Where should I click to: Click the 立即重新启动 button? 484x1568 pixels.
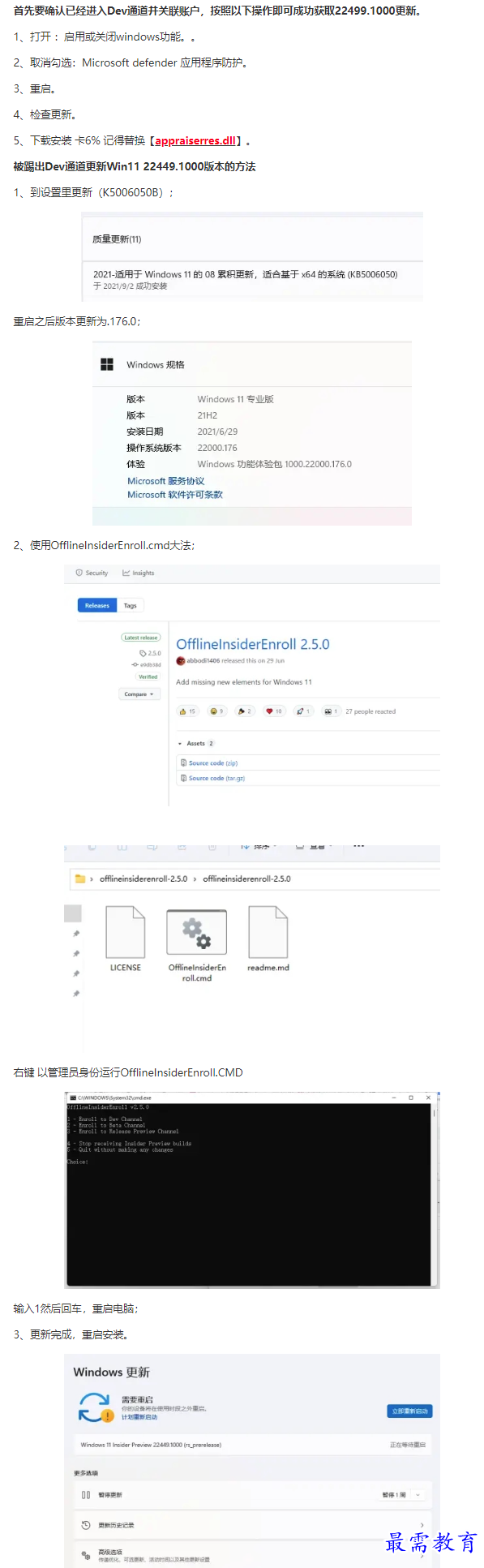[x=410, y=1411]
